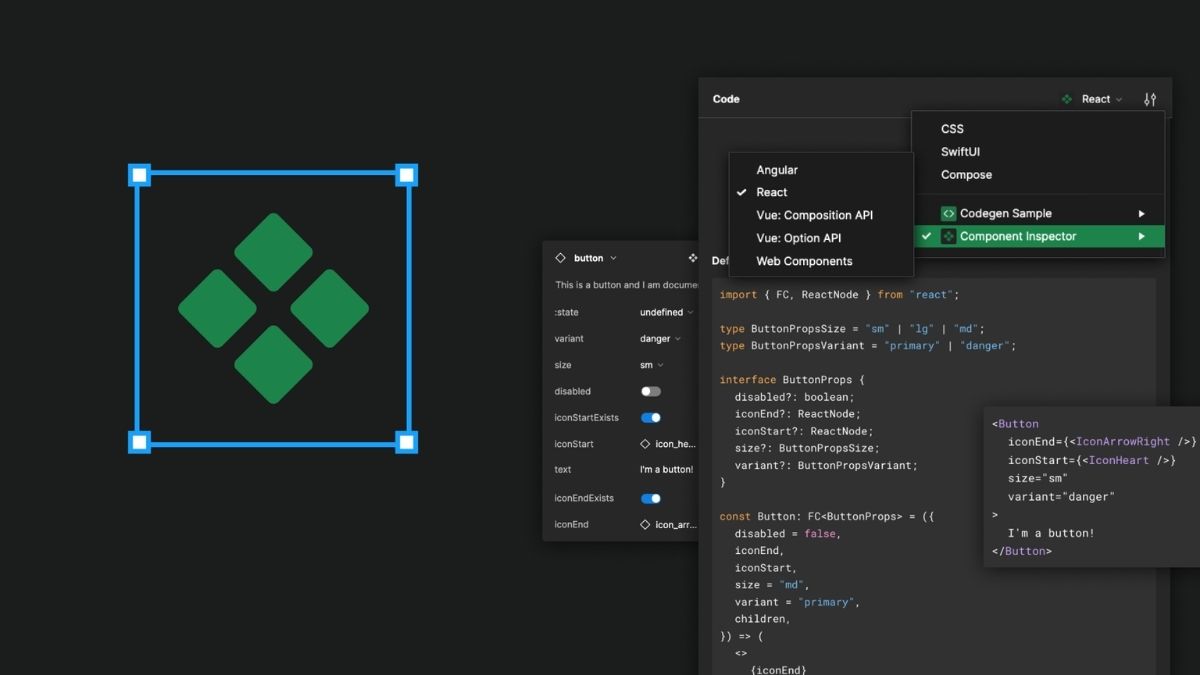This screenshot has height=675, width=1200.
Task: Click the closing </Button> tag in snippet
Action: tap(1022, 551)
